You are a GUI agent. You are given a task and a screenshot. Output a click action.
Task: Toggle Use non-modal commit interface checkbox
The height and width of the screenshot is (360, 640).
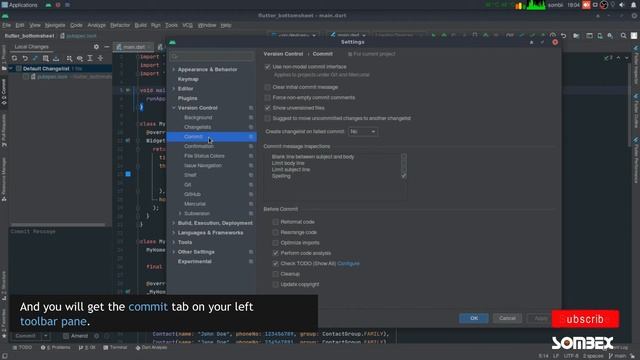pos(268,67)
